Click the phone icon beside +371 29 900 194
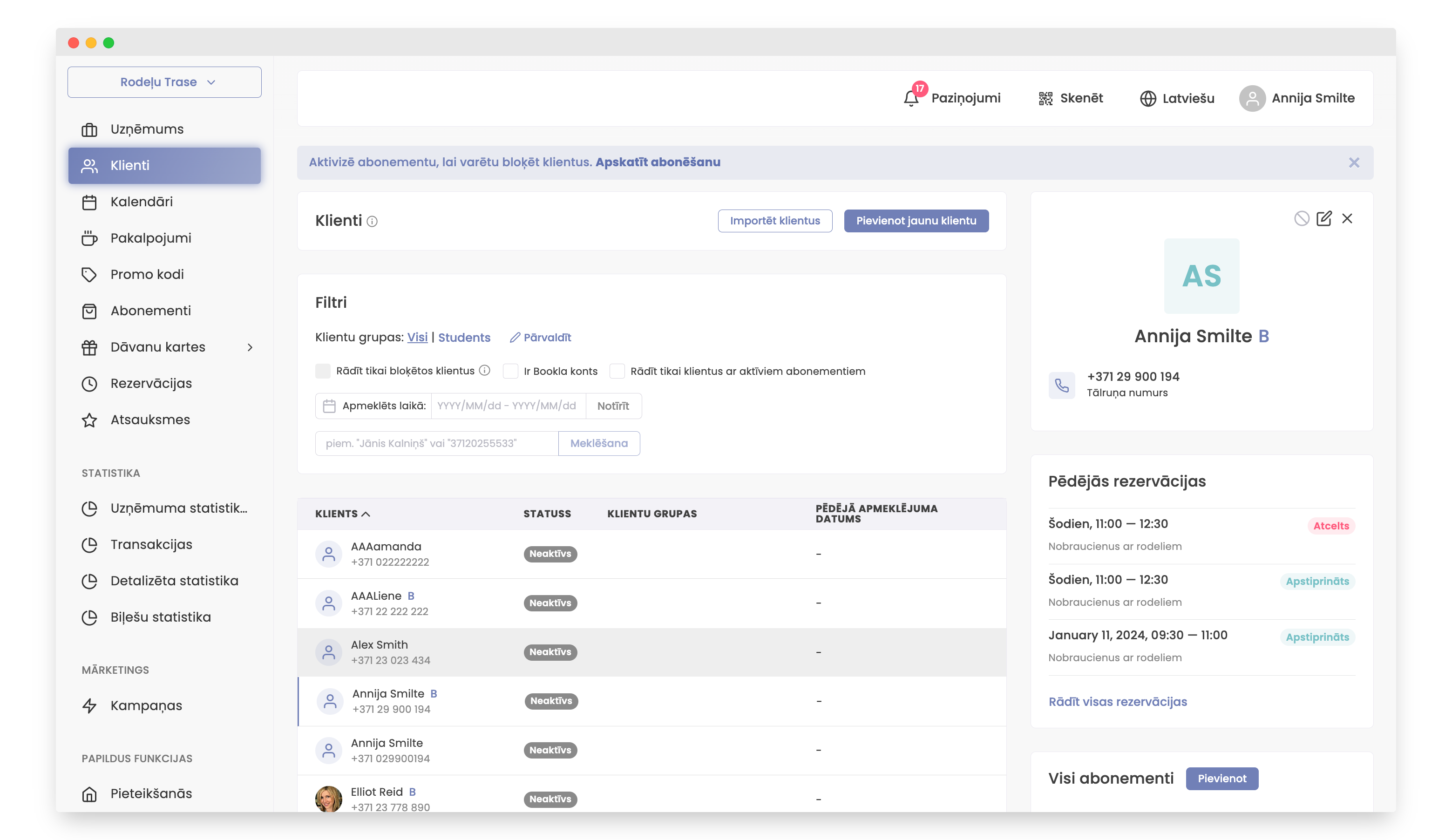Viewport: 1452px width, 840px height. pyautogui.click(x=1061, y=385)
